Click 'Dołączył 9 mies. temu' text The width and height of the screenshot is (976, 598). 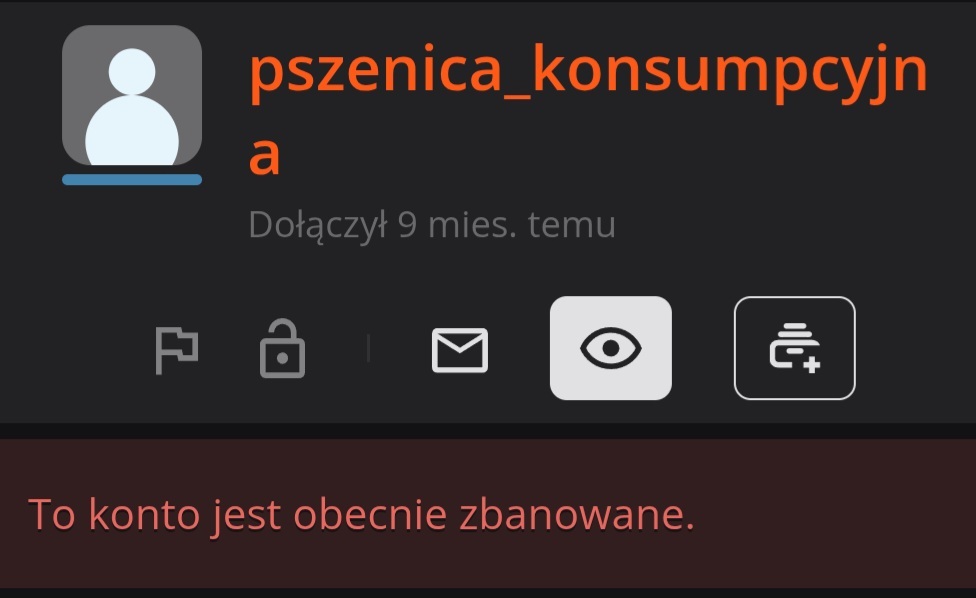tap(432, 225)
